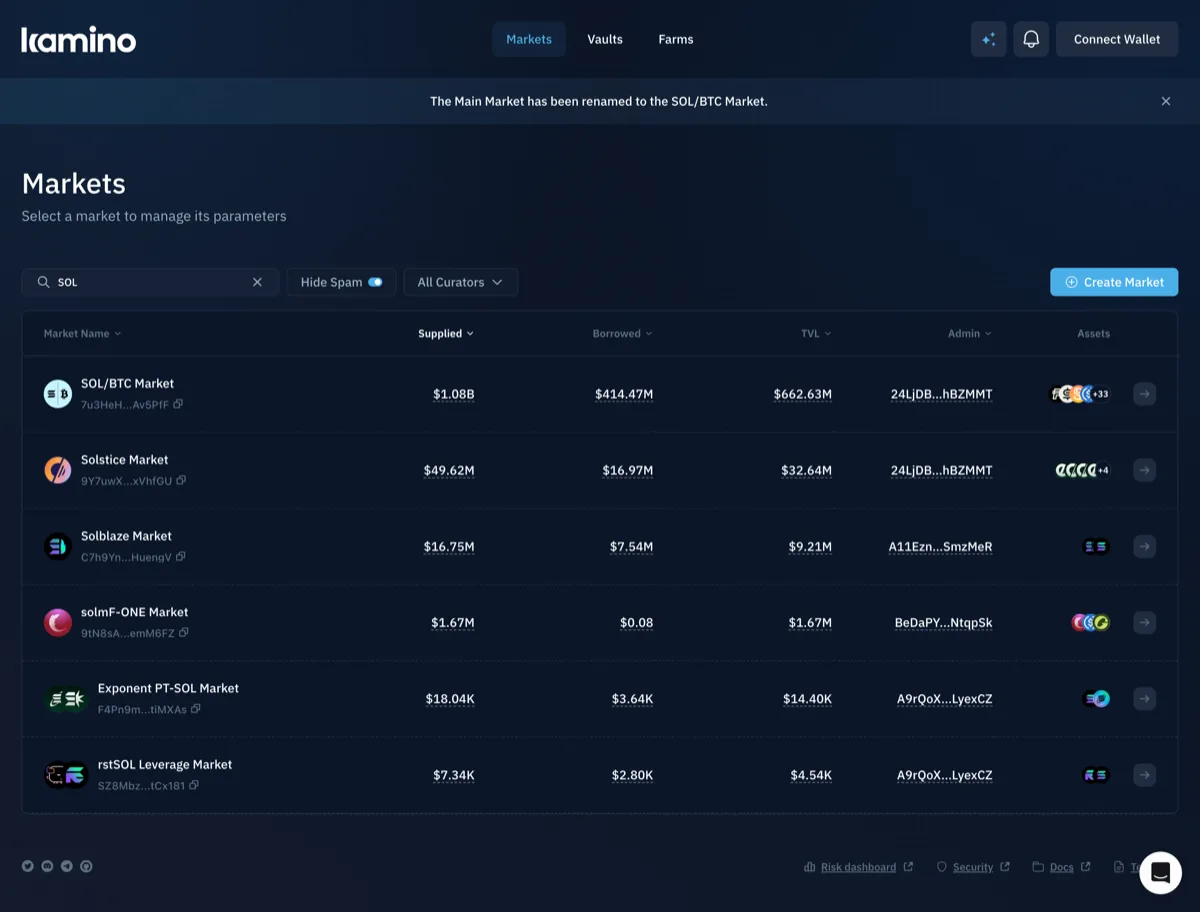Image resolution: width=1200 pixels, height=912 pixels.
Task: Open the All Curators dropdown
Action: pyautogui.click(x=460, y=282)
